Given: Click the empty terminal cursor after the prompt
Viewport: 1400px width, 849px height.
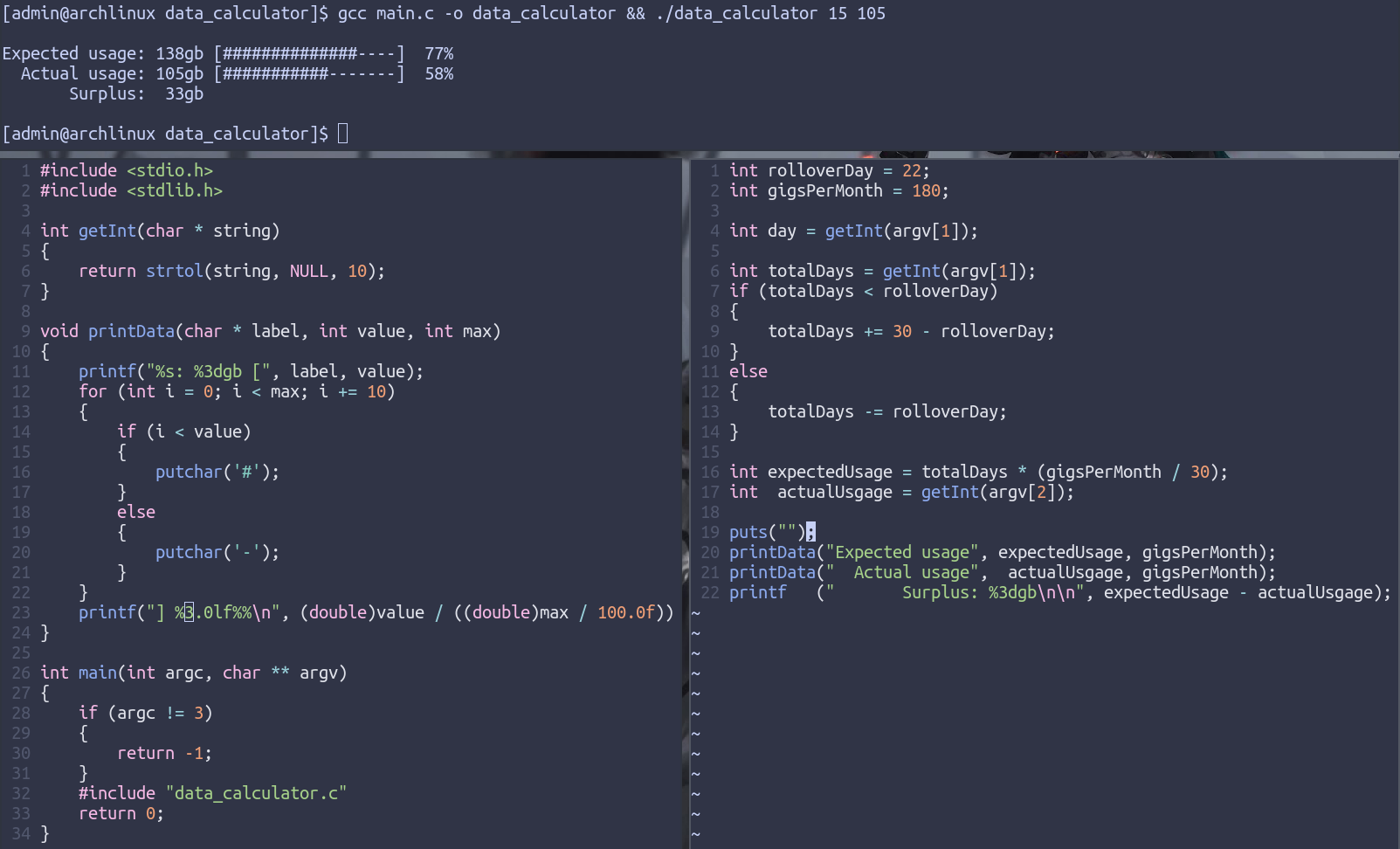Looking at the screenshot, I should pyautogui.click(x=342, y=134).
